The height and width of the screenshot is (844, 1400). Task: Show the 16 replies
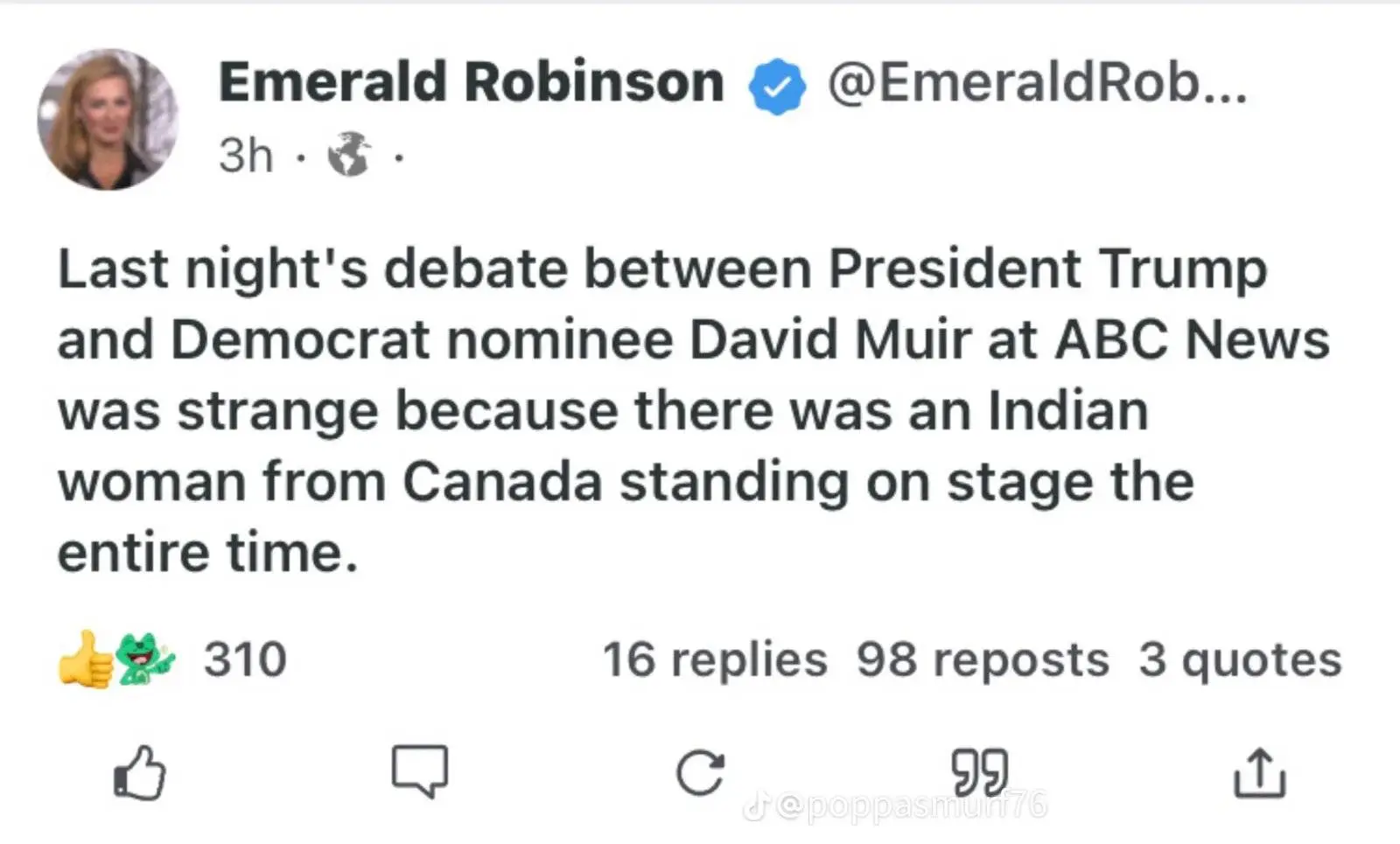[x=714, y=659]
